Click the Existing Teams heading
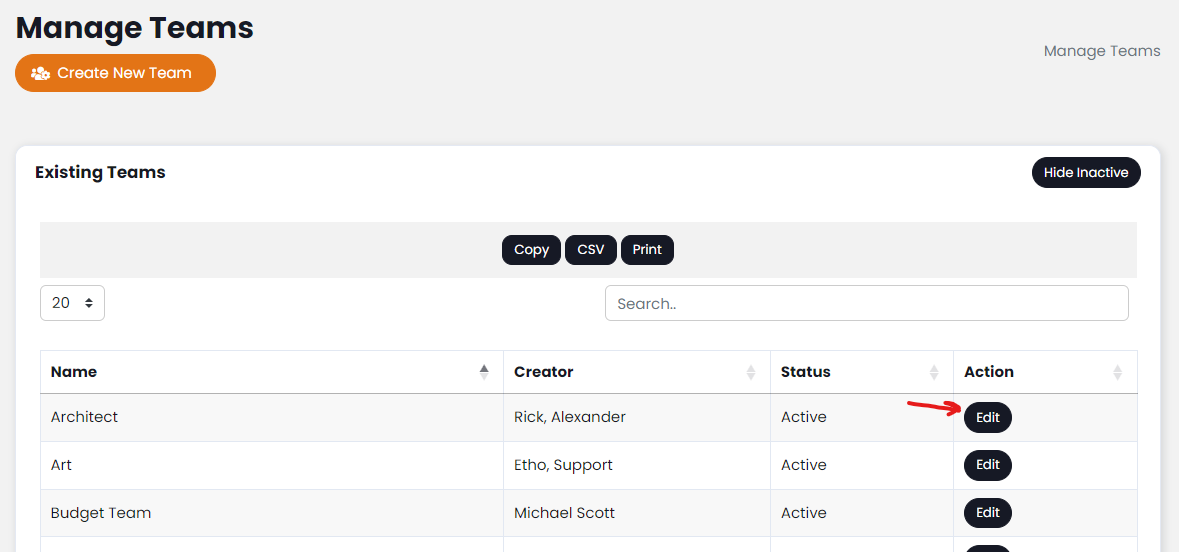Viewport: 1179px width, 552px height. click(x=100, y=172)
